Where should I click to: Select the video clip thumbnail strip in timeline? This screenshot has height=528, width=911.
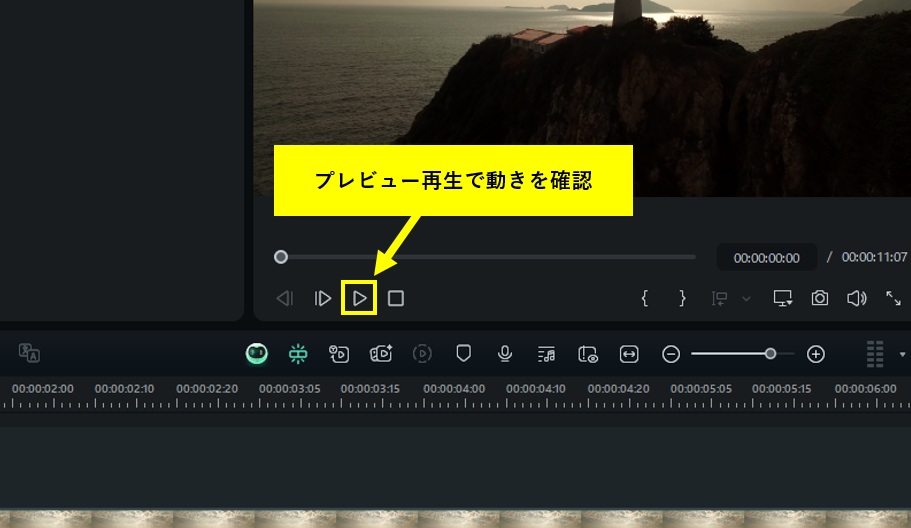point(456,519)
